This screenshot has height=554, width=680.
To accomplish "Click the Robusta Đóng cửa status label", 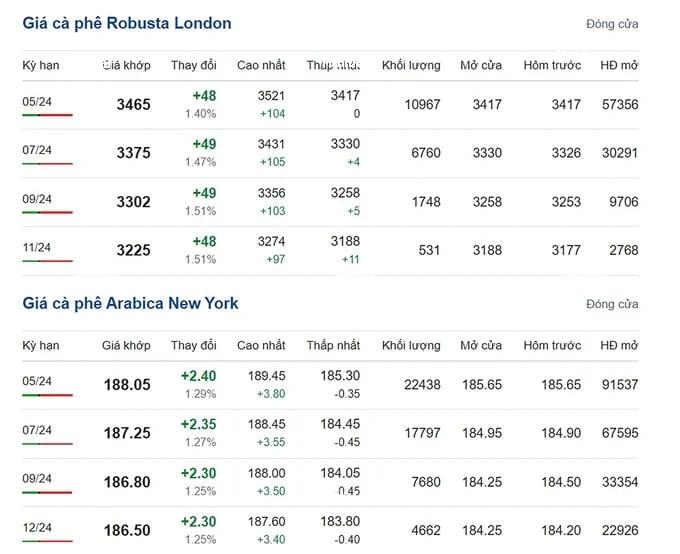I will 612,24.
